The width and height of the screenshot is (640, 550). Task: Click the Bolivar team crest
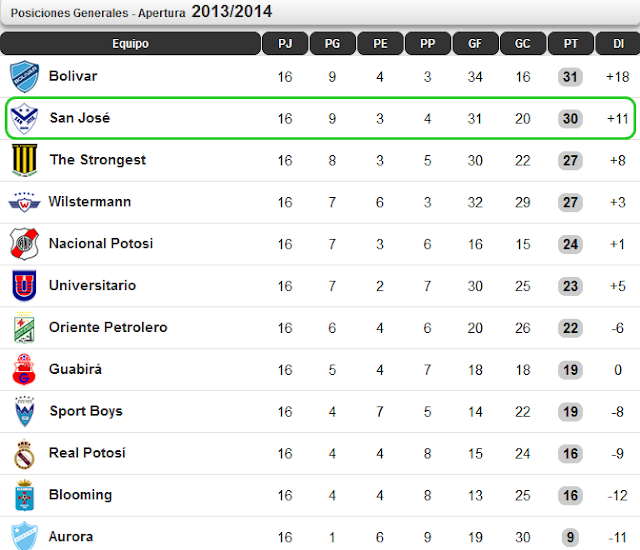24,76
